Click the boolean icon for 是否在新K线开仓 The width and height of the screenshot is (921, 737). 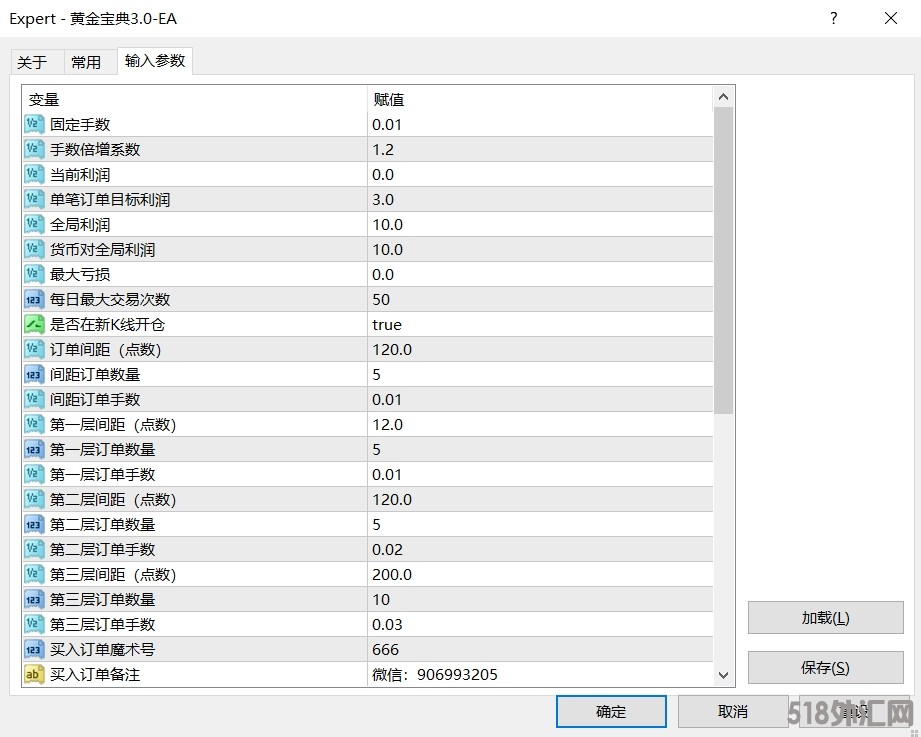tap(34, 324)
